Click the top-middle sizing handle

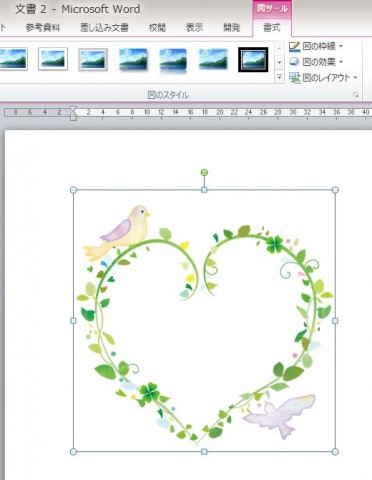point(204,190)
